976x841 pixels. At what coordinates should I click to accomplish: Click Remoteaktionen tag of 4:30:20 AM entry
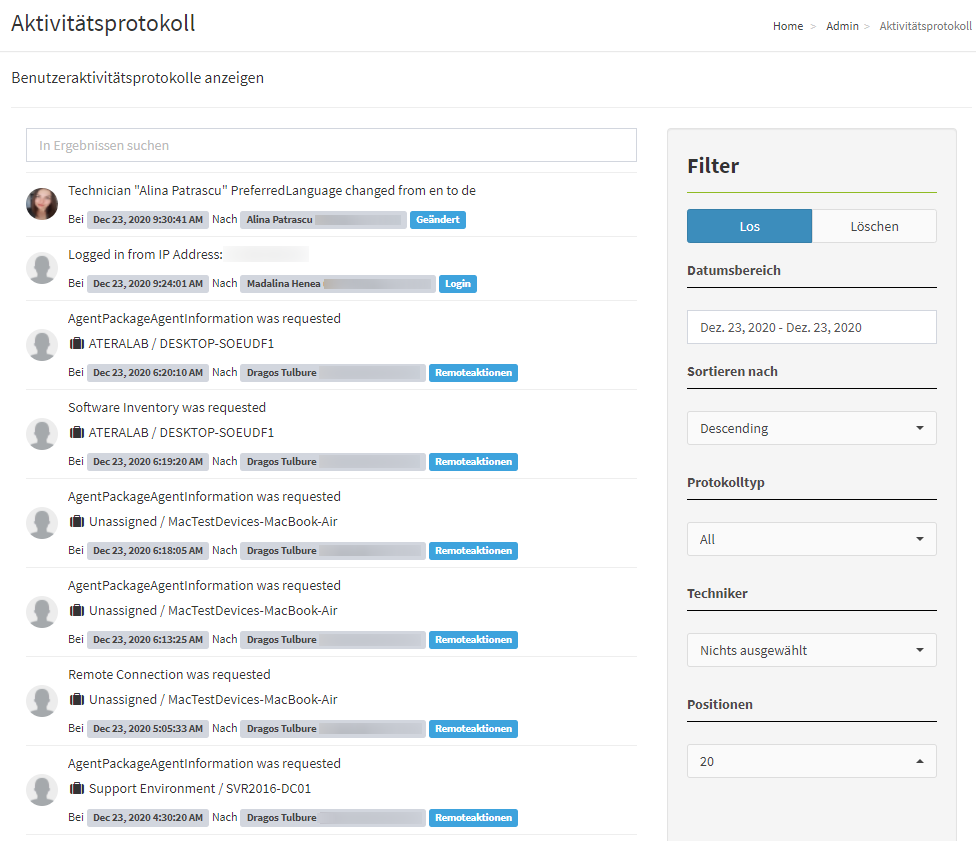(473, 818)
